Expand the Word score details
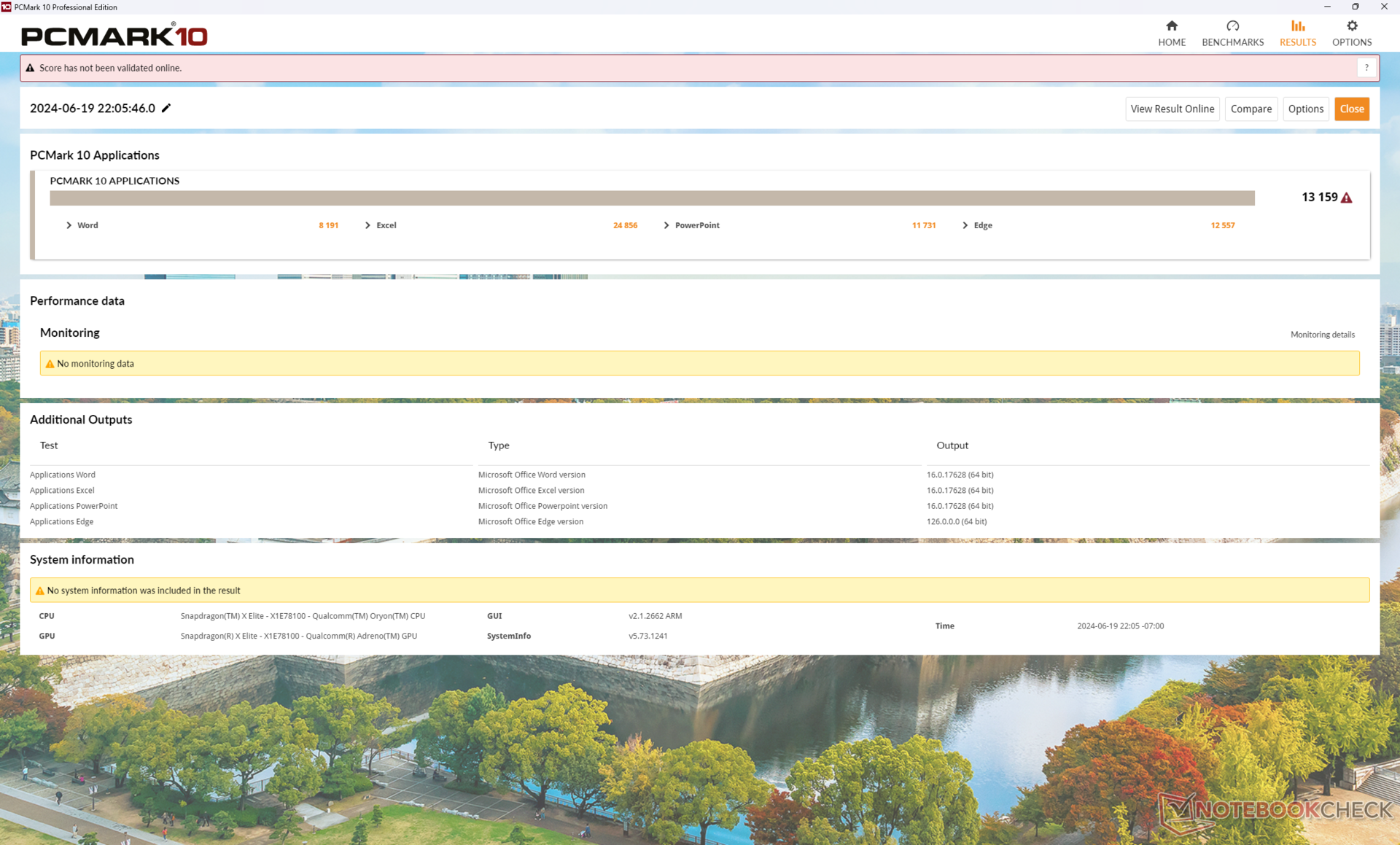The height and width of the screenshot is (845, 1400). pyautogui.click(x=69, y=225)
